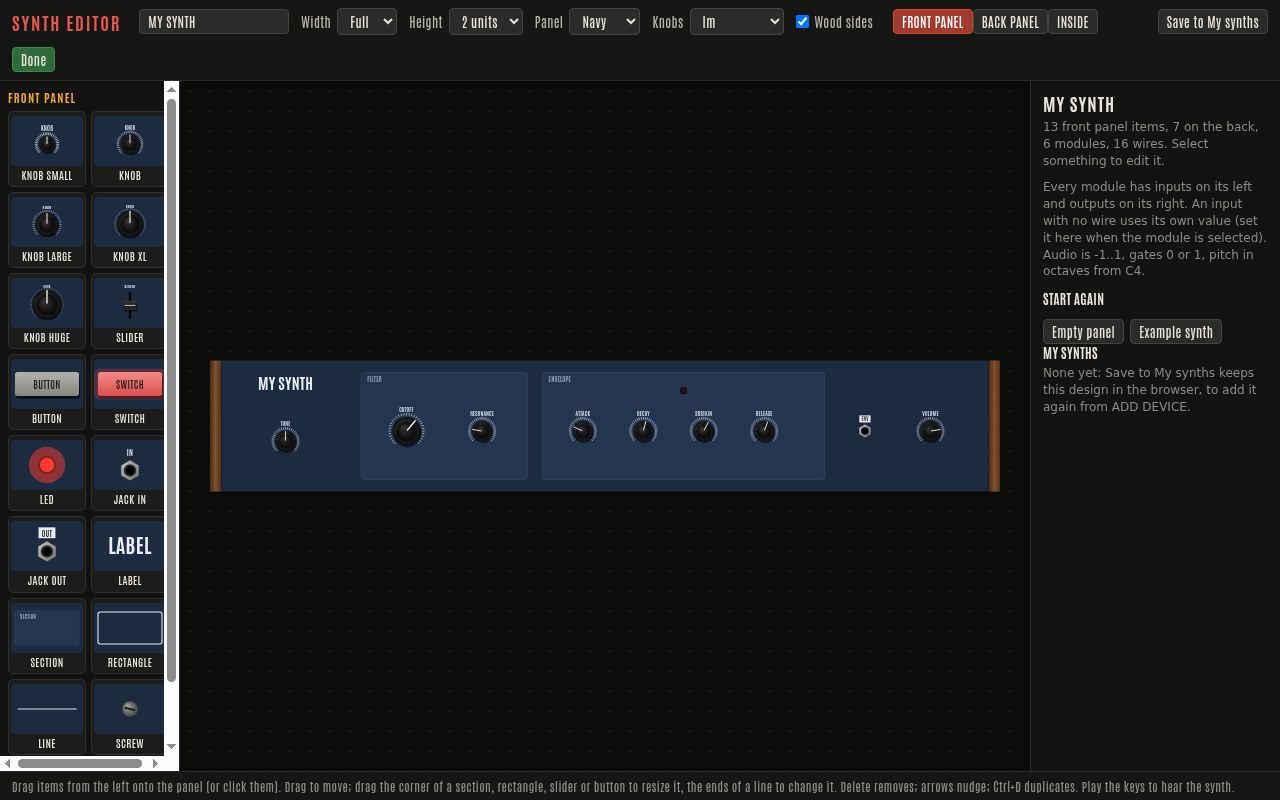
Task: Select the Cutoff knob on the synth panel
Action: (x=406, y=430)
